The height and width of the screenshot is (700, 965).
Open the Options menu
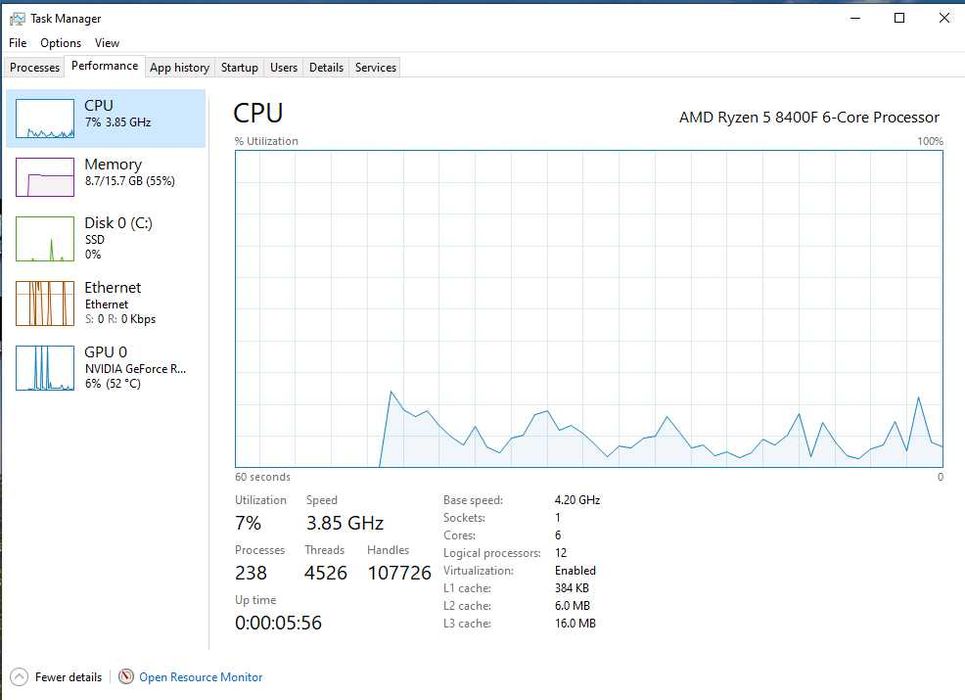[61, 43]
